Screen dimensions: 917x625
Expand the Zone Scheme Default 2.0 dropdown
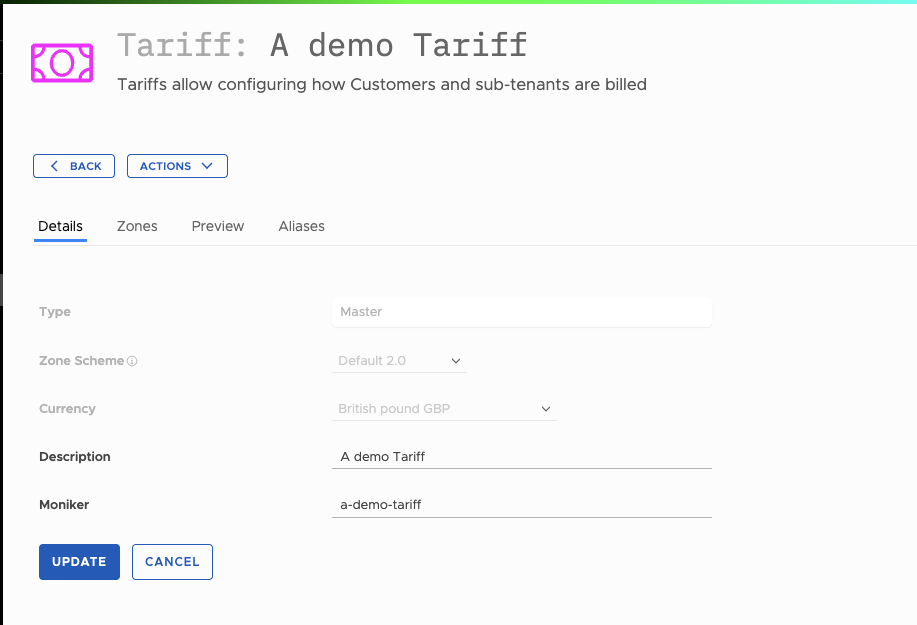pos(399,361)
